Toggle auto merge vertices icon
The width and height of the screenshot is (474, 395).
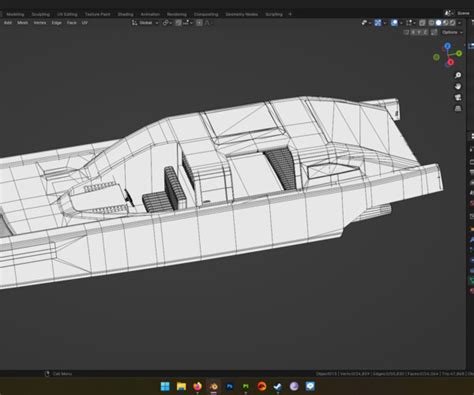[434, 32]
